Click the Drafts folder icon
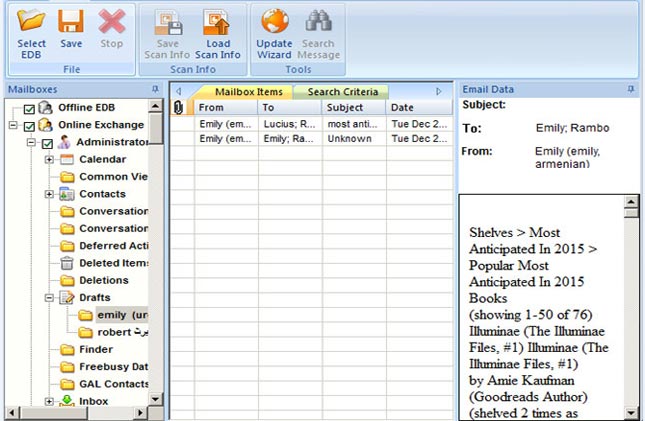 [x=67, y=297]
